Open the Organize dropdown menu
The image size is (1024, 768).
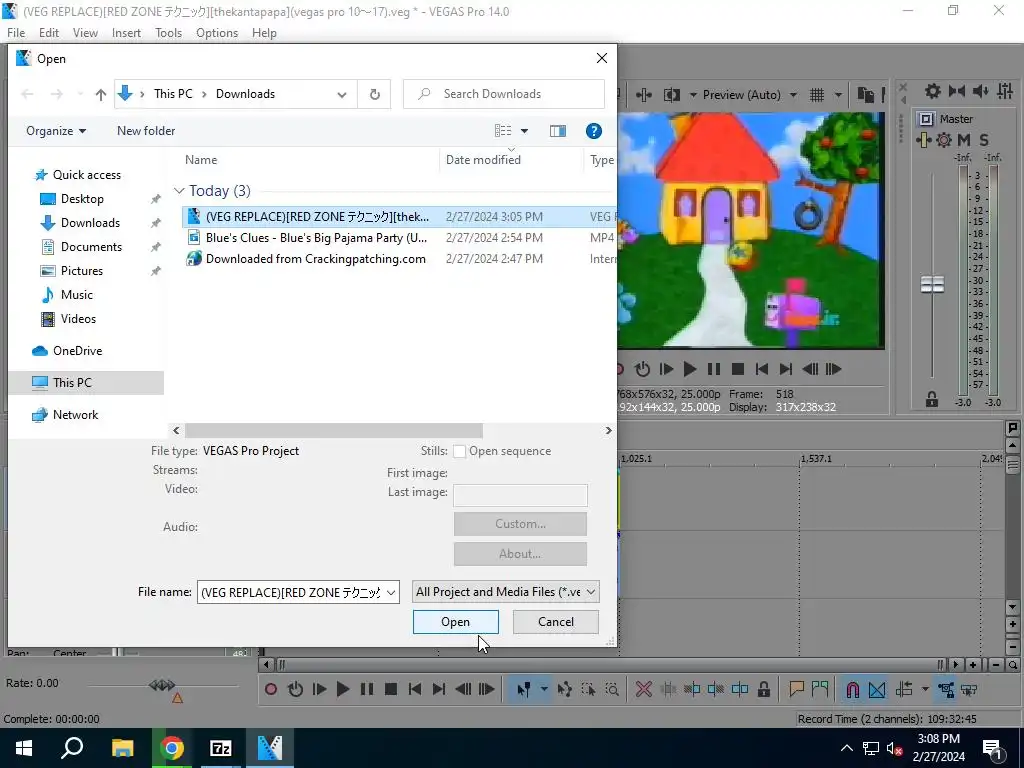(56, 131)
